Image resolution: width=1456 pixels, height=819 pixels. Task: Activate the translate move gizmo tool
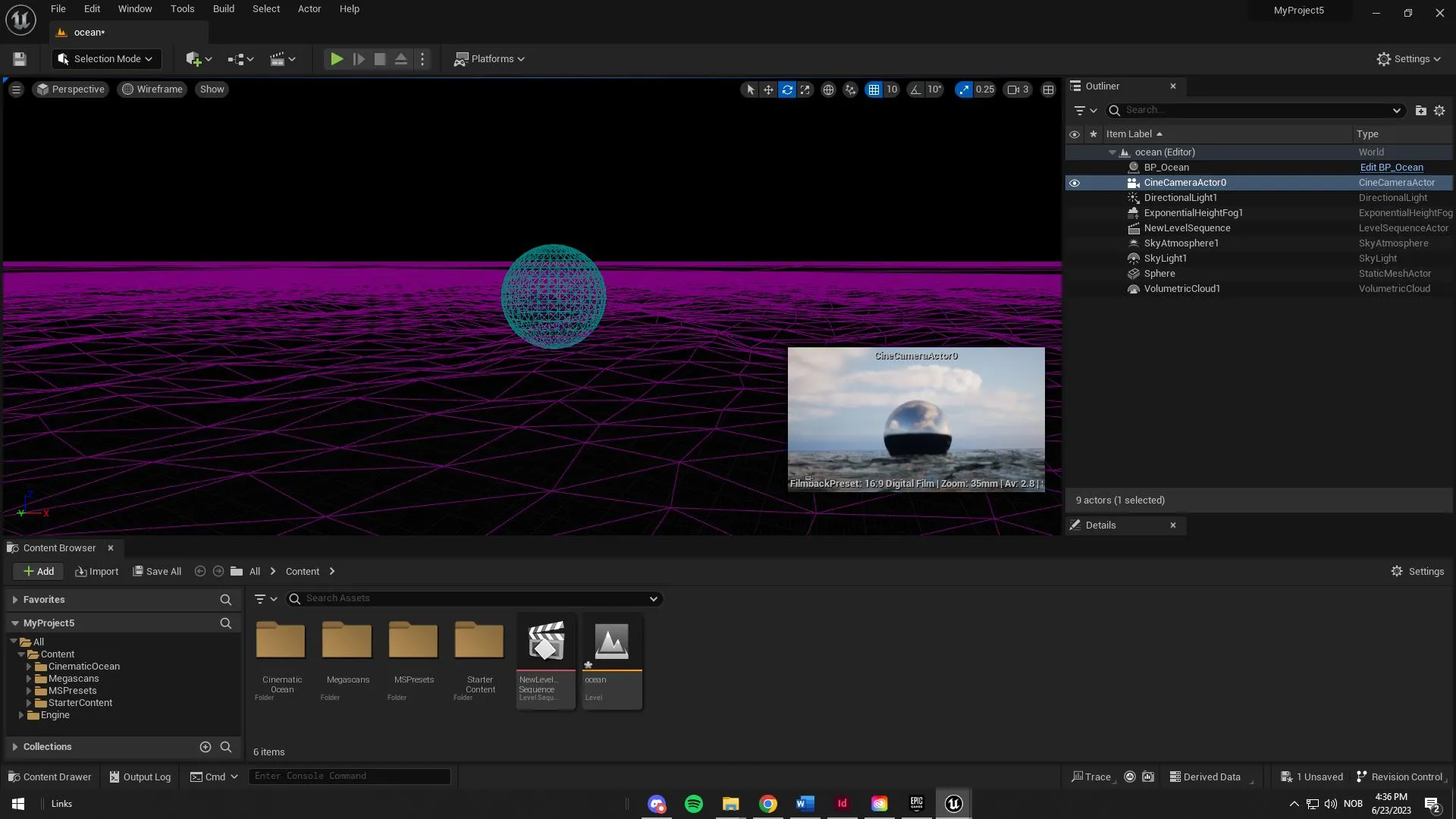pyautogui.click(x=768, y=89)
